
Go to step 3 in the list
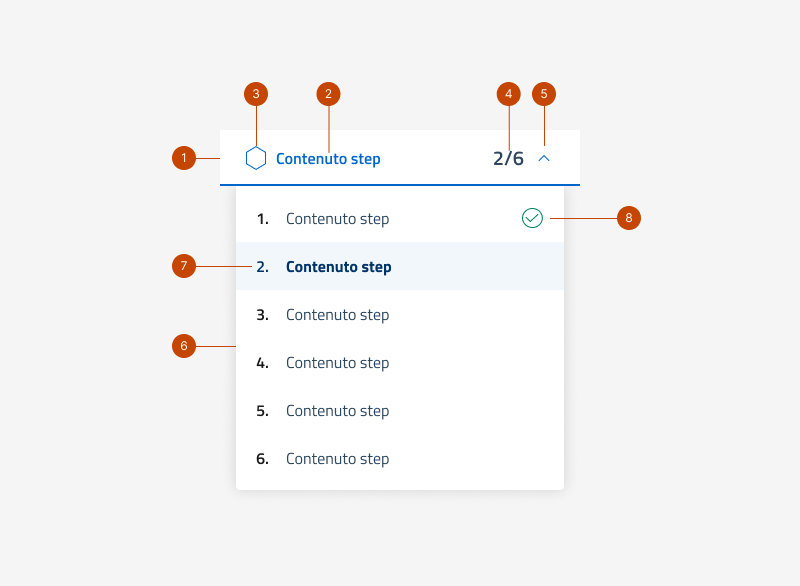[337, 315]
